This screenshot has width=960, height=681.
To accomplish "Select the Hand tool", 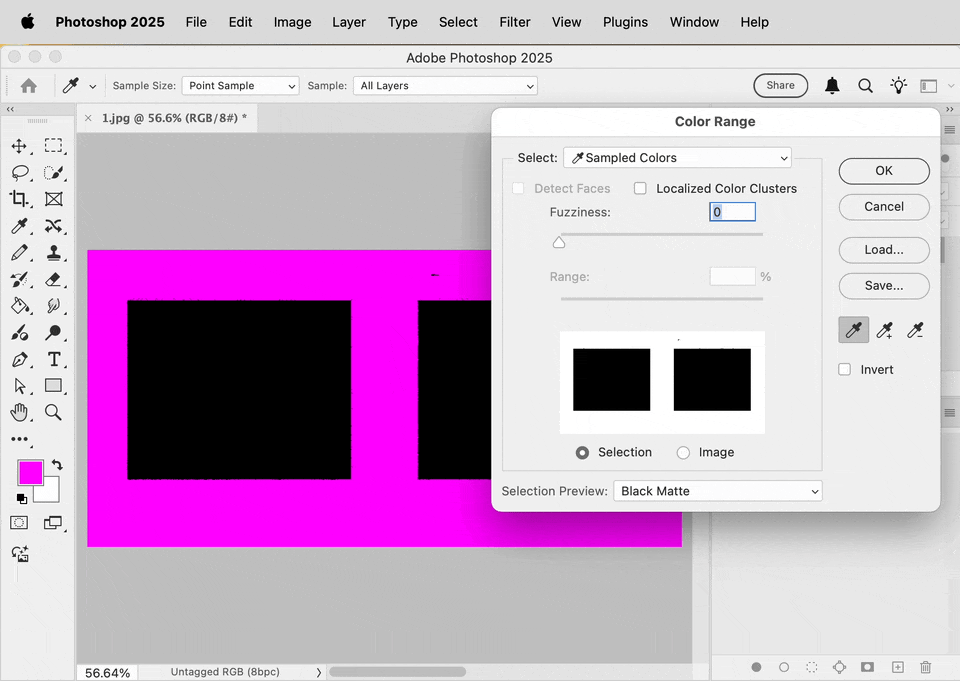I will click(x=20, y=412).
